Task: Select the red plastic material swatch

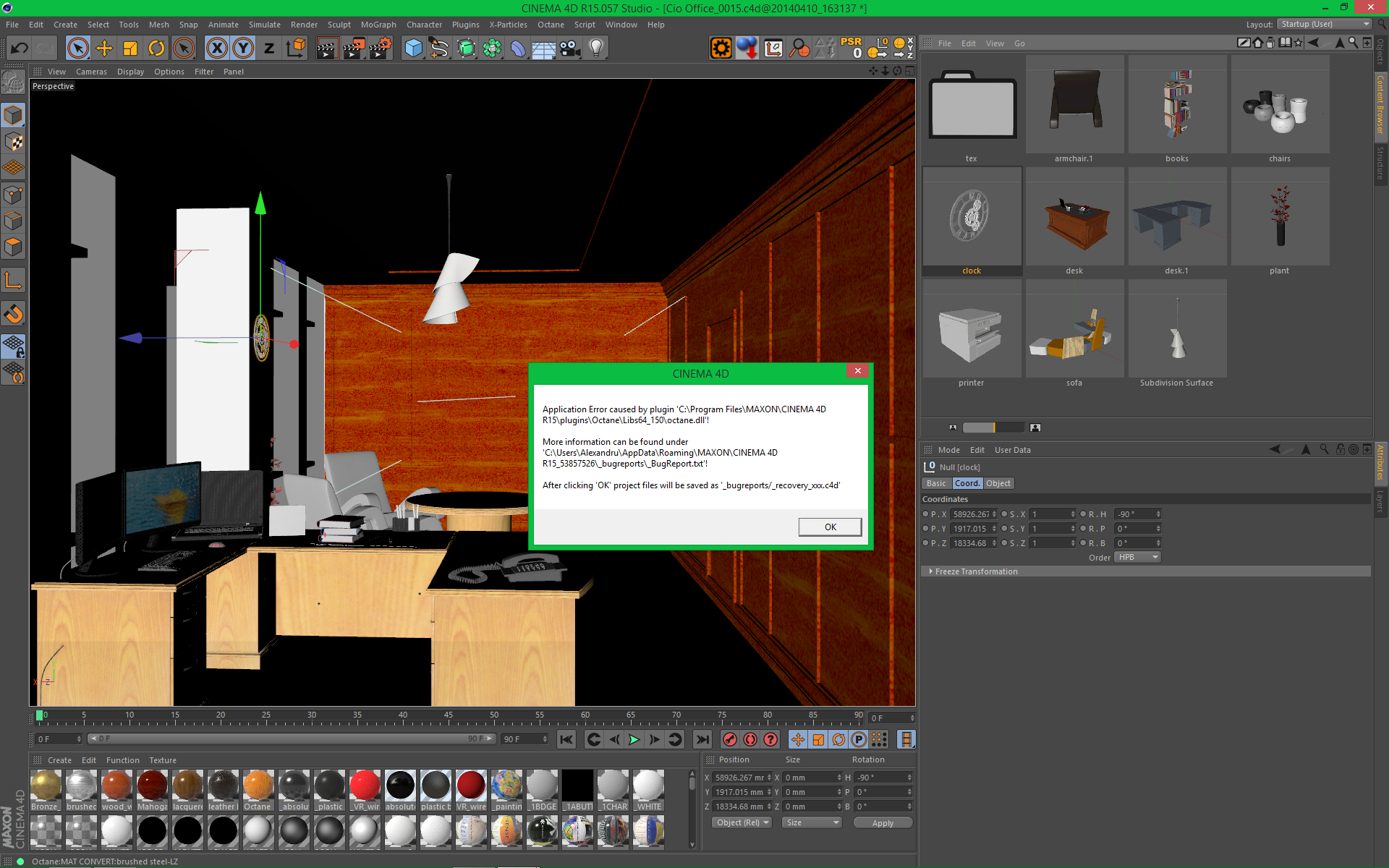Action: tap(365, 786)
